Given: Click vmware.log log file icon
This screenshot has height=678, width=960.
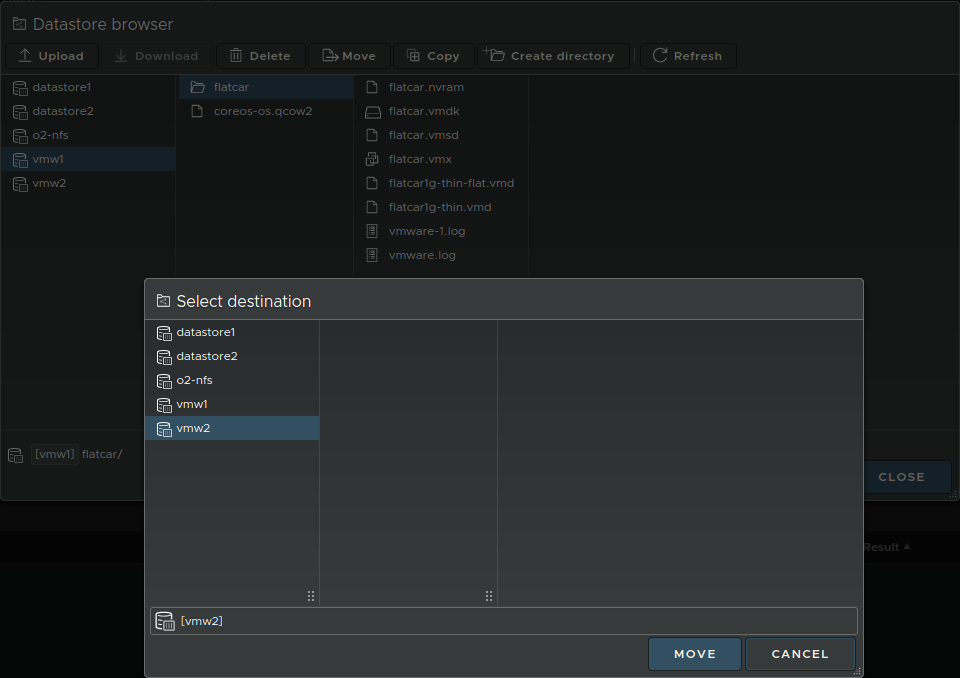Looking at the screenshot, I should point(372,255).
